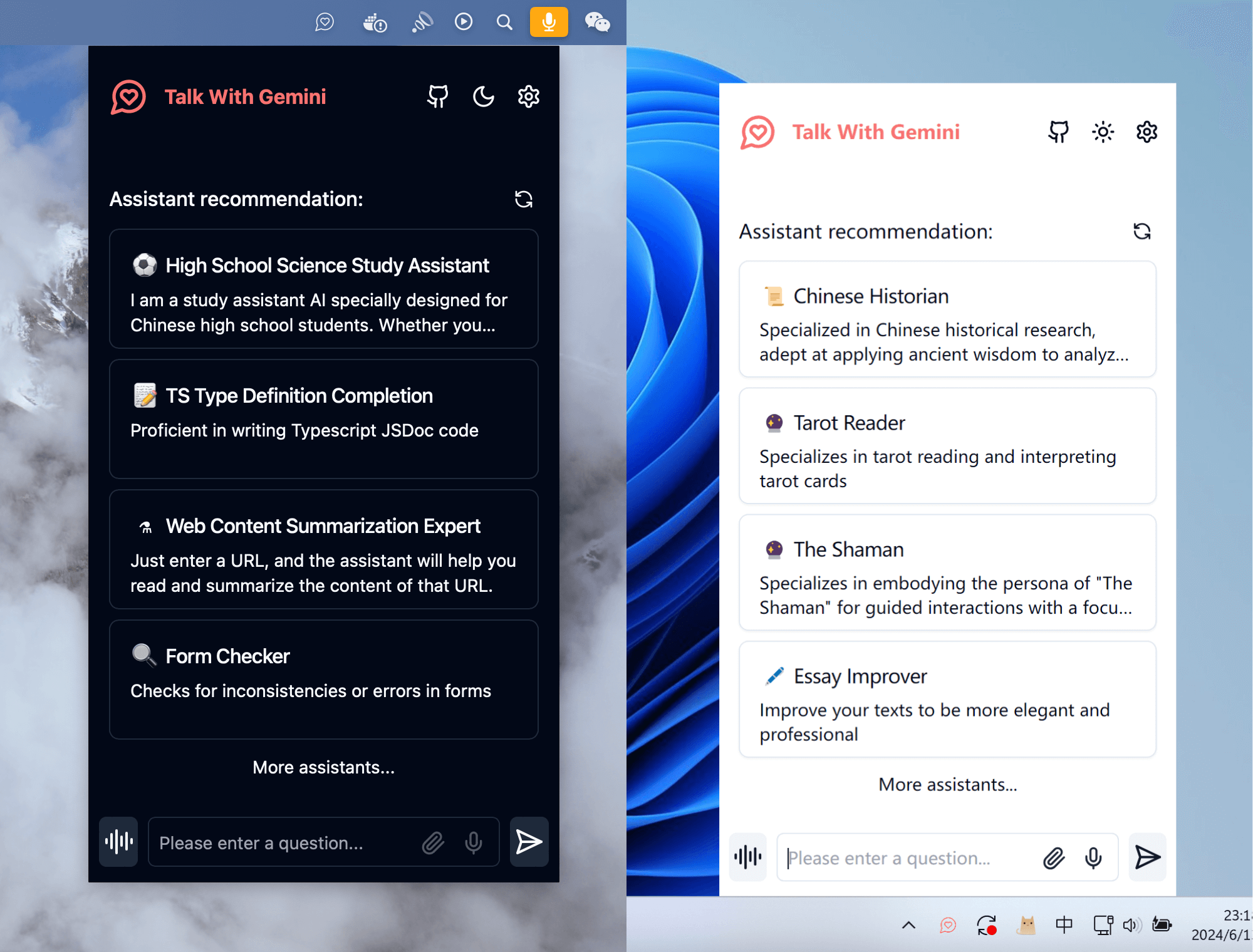
Task: Open settings gear in dark panel
Action: coord(528,96)
